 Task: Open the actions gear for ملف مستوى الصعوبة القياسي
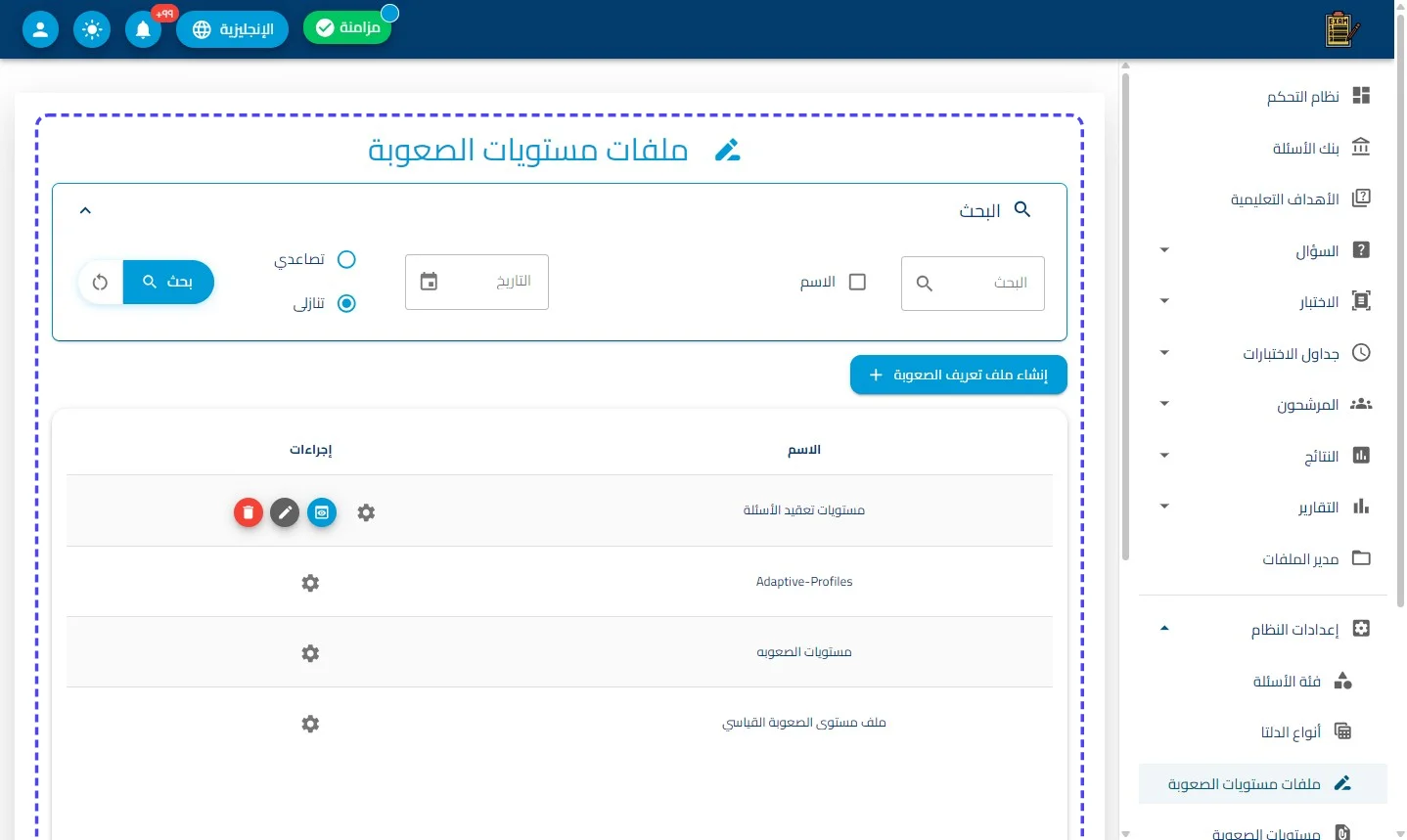(310, 724)
